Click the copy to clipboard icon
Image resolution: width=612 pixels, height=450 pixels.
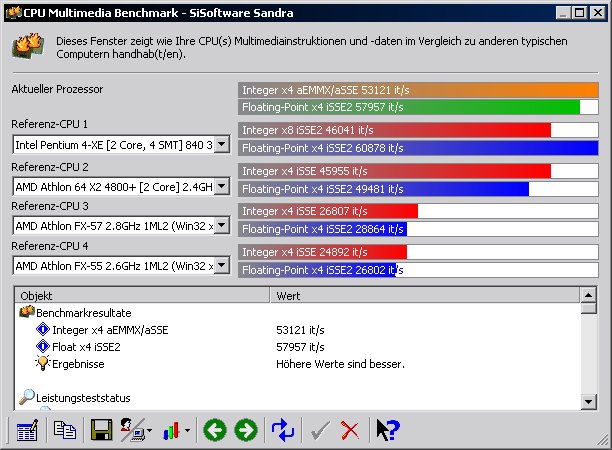[x=64, y=430]
